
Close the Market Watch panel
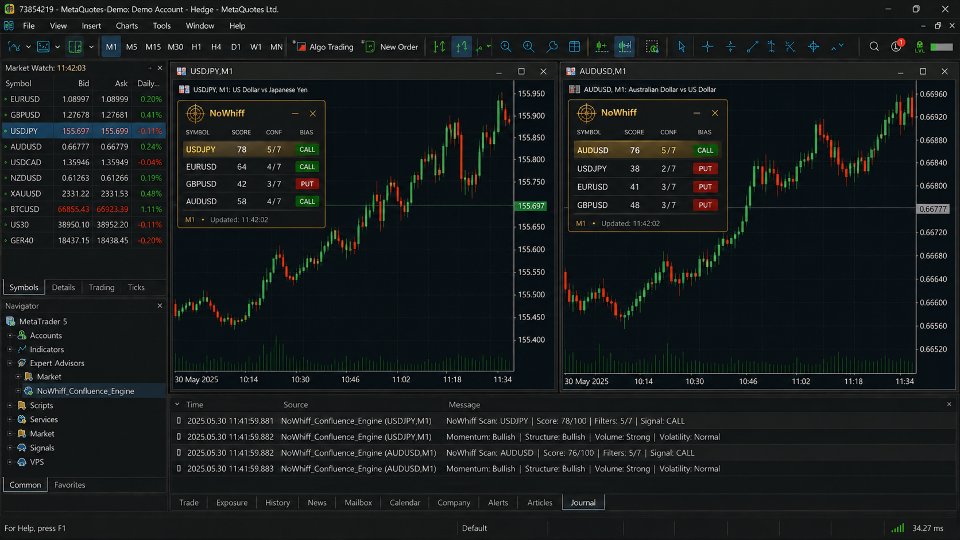[160, 68]
